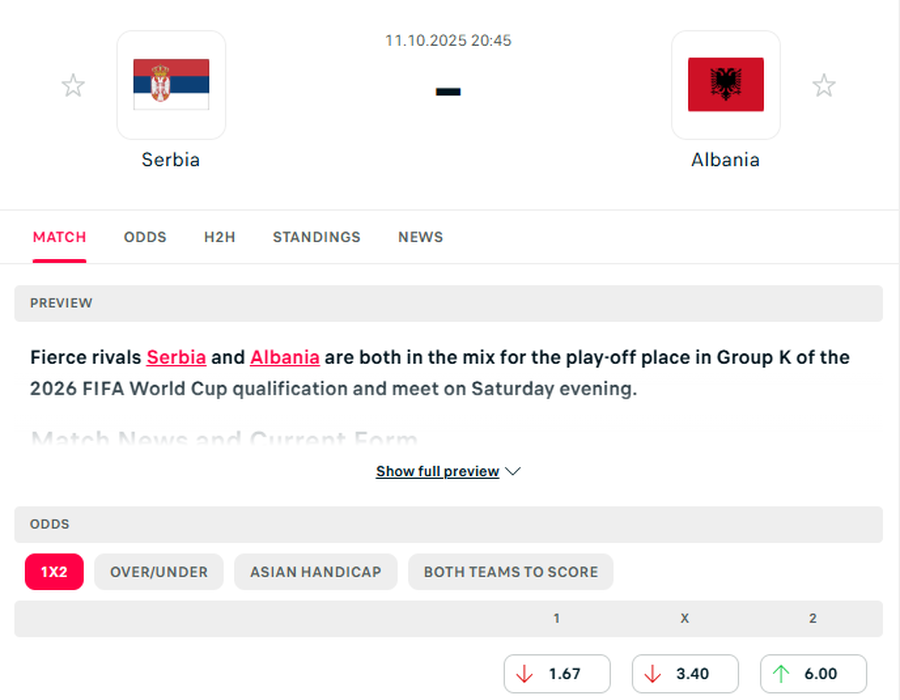Choose BOTH TEAMS TO SCORE filter
The height and width of the screenshot is (700, 900).
pos(510,572)
